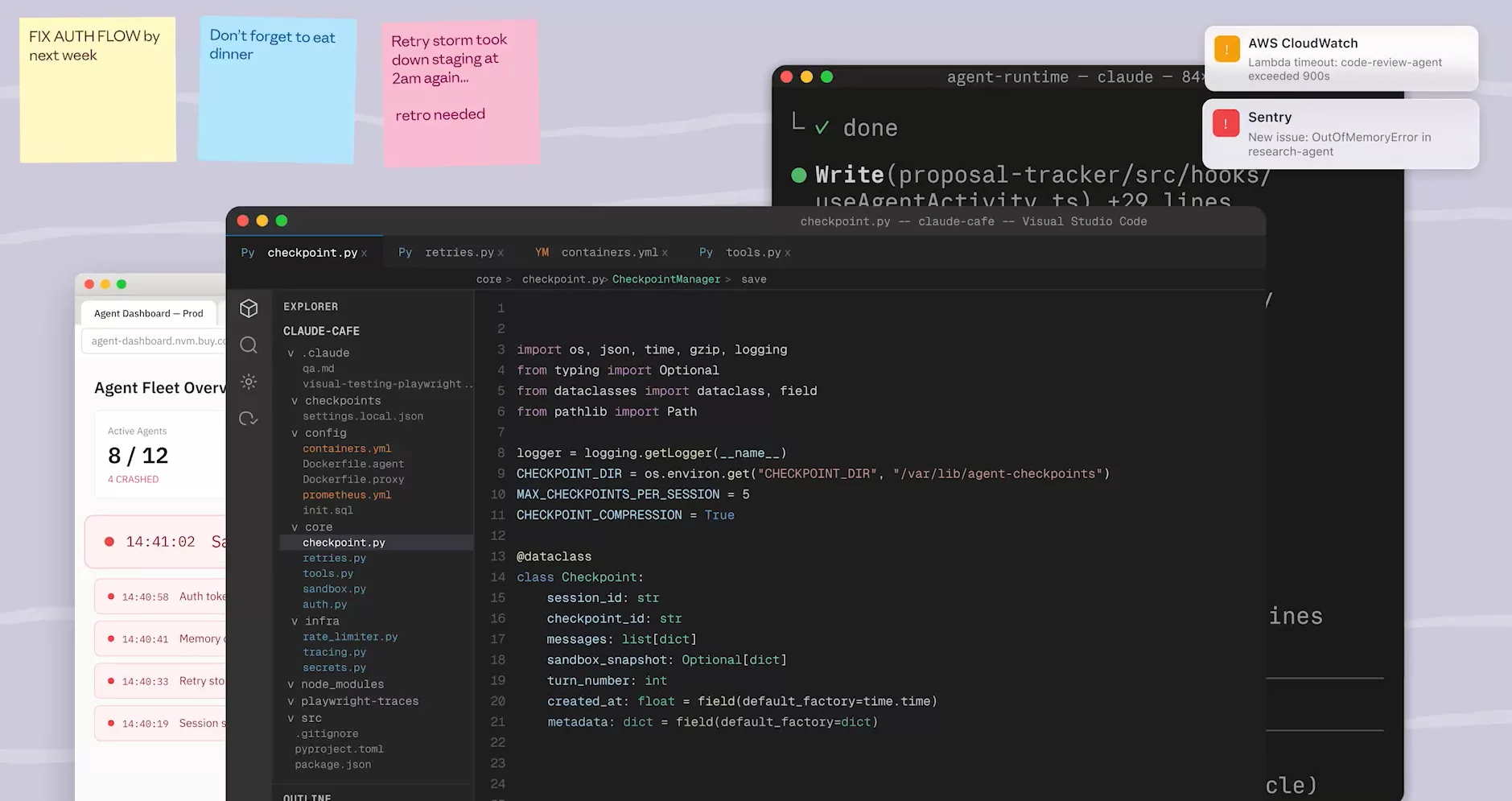Open Search from the activity bar magnifier icon
Viewport: 1512px width, 801px height.
[x=249, y=345]
